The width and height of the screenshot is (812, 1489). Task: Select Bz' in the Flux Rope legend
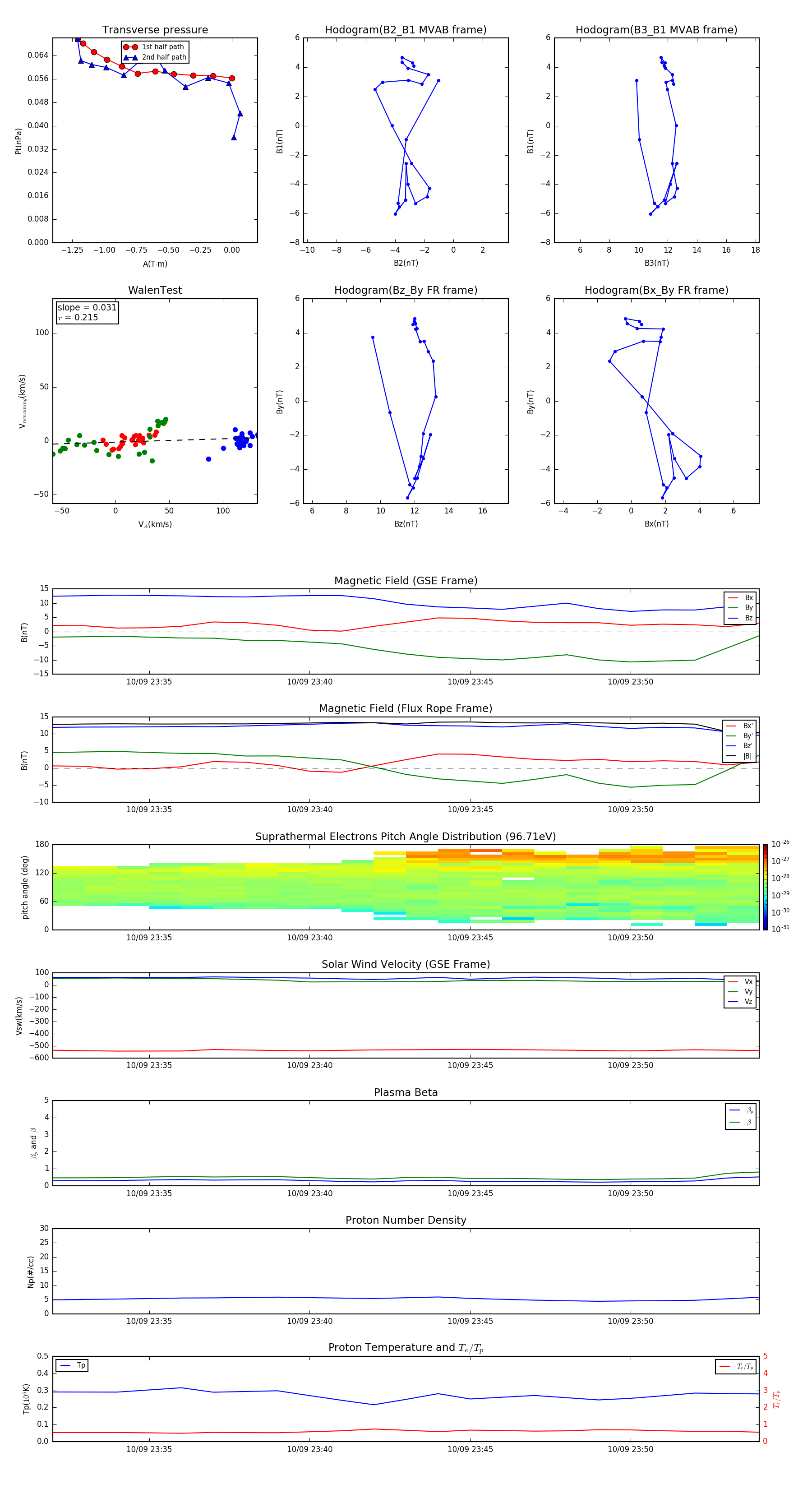740,746
